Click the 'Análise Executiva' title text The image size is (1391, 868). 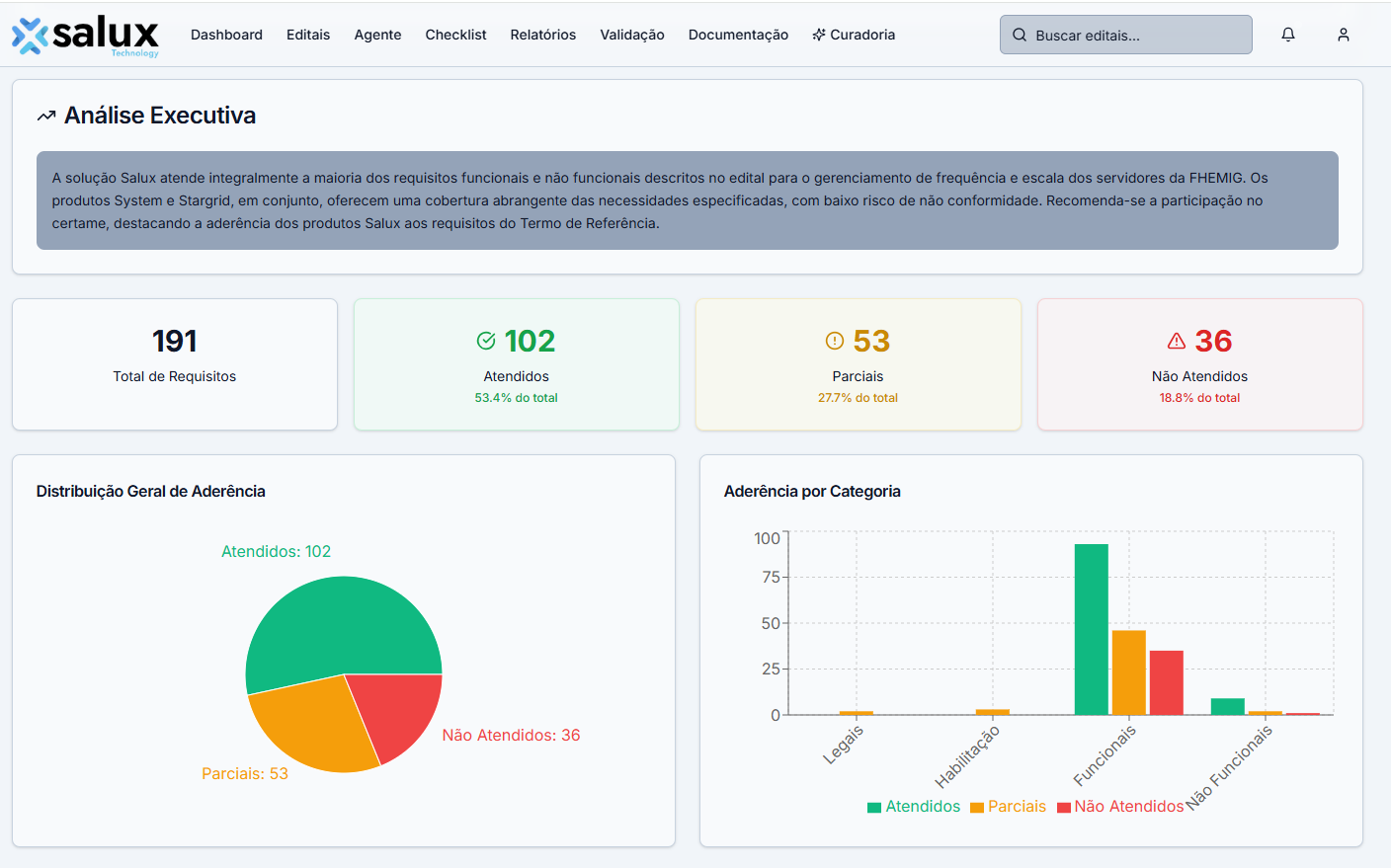[x=160, y=116]
